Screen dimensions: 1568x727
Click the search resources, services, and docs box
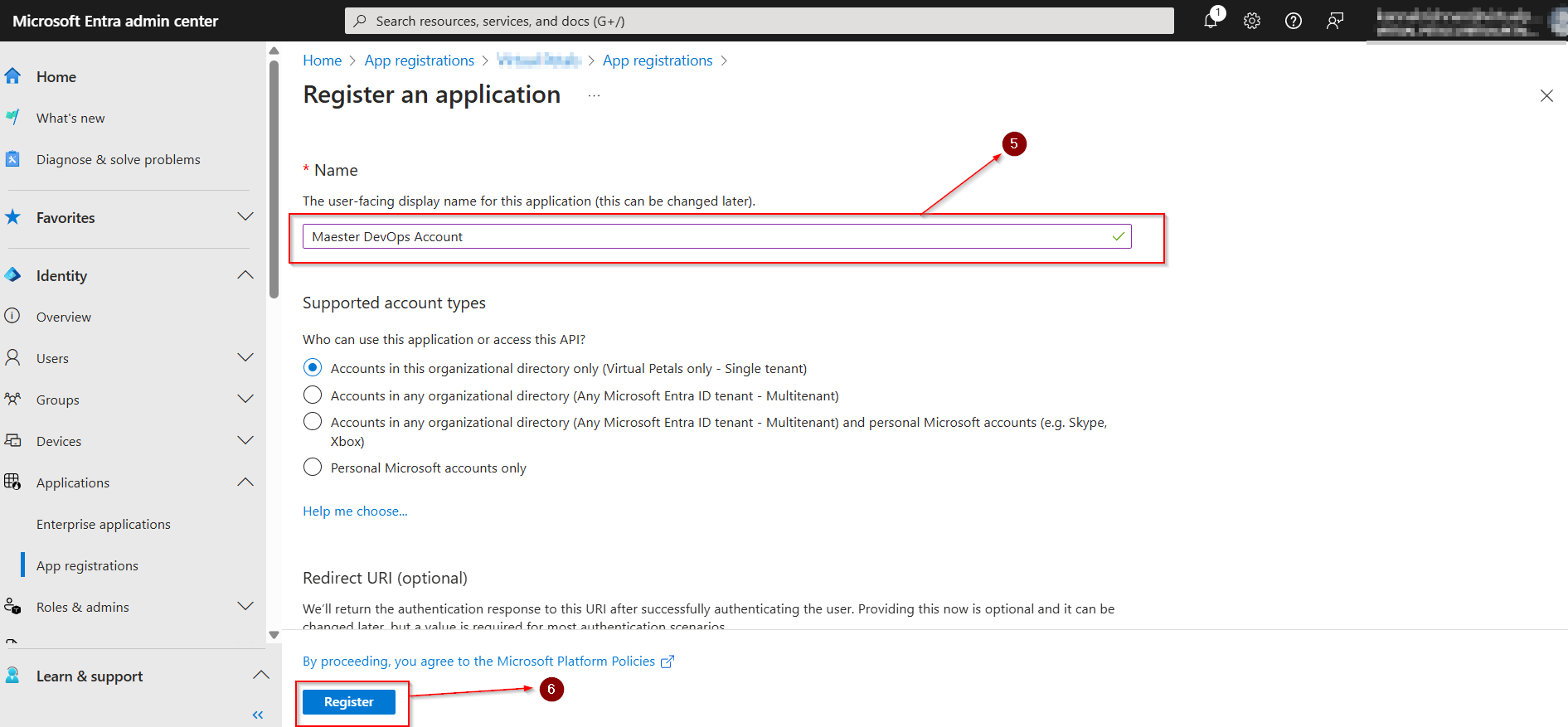click(x=760, y=21)
